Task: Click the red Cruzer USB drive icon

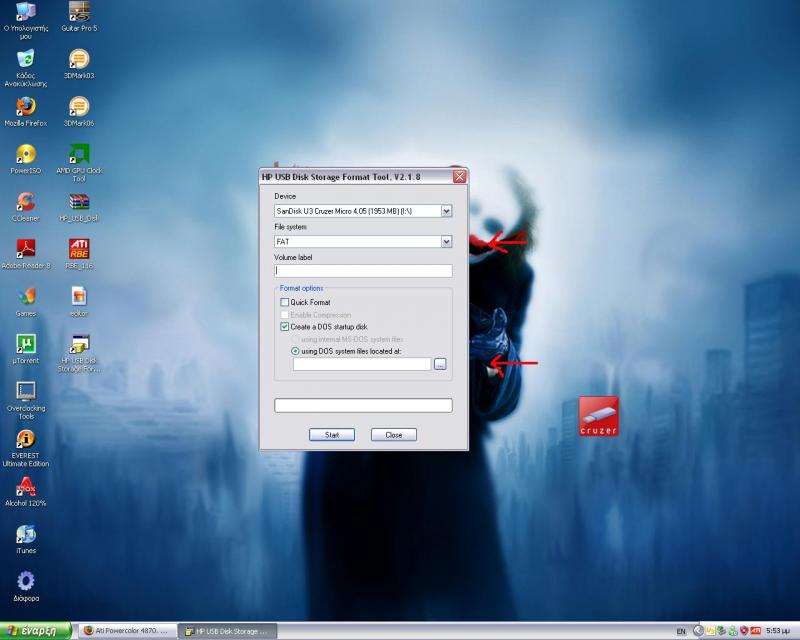Action: click(598, 416)
